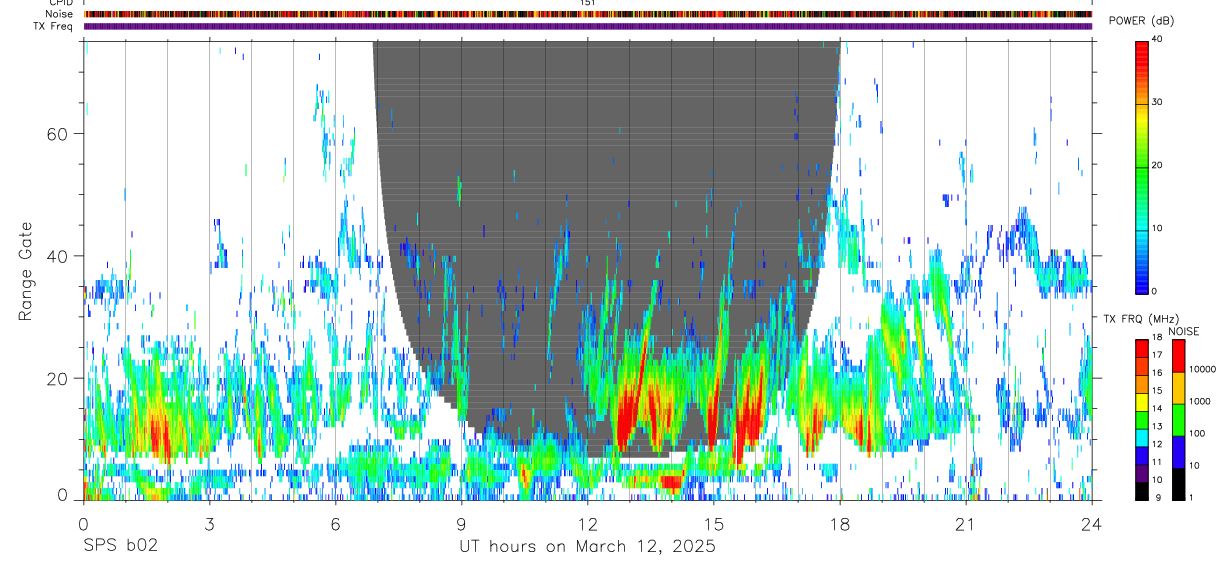Click the 21 tick on the UT hours axis
Image resolution: width=1228 pixels, height=567 pixels.
(965, 523)
